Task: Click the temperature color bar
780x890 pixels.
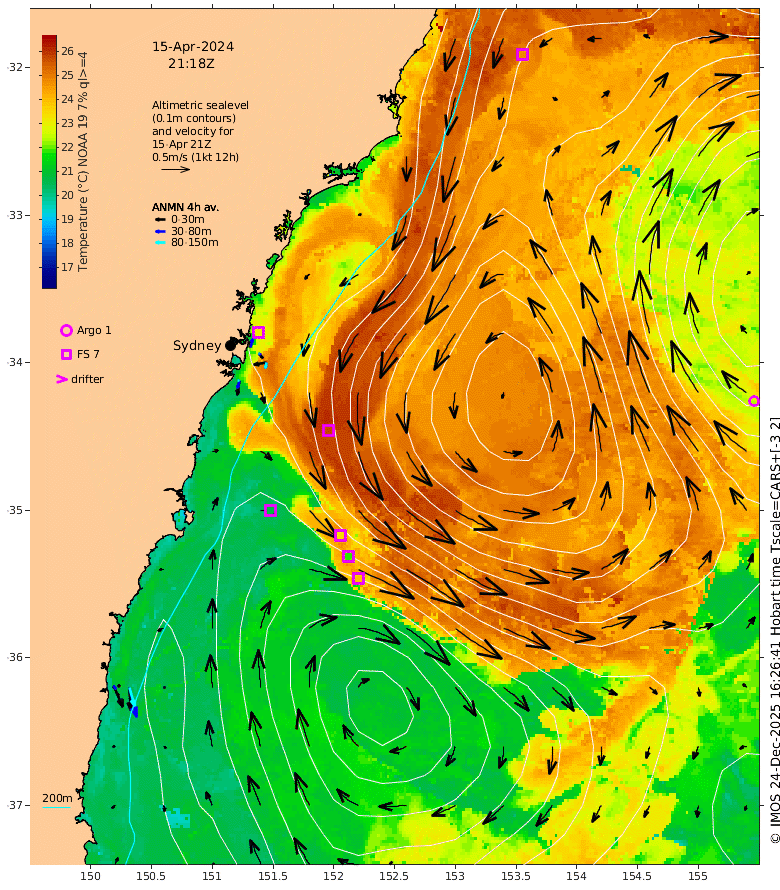Action: pyautogui.click(x=49, y=162)
